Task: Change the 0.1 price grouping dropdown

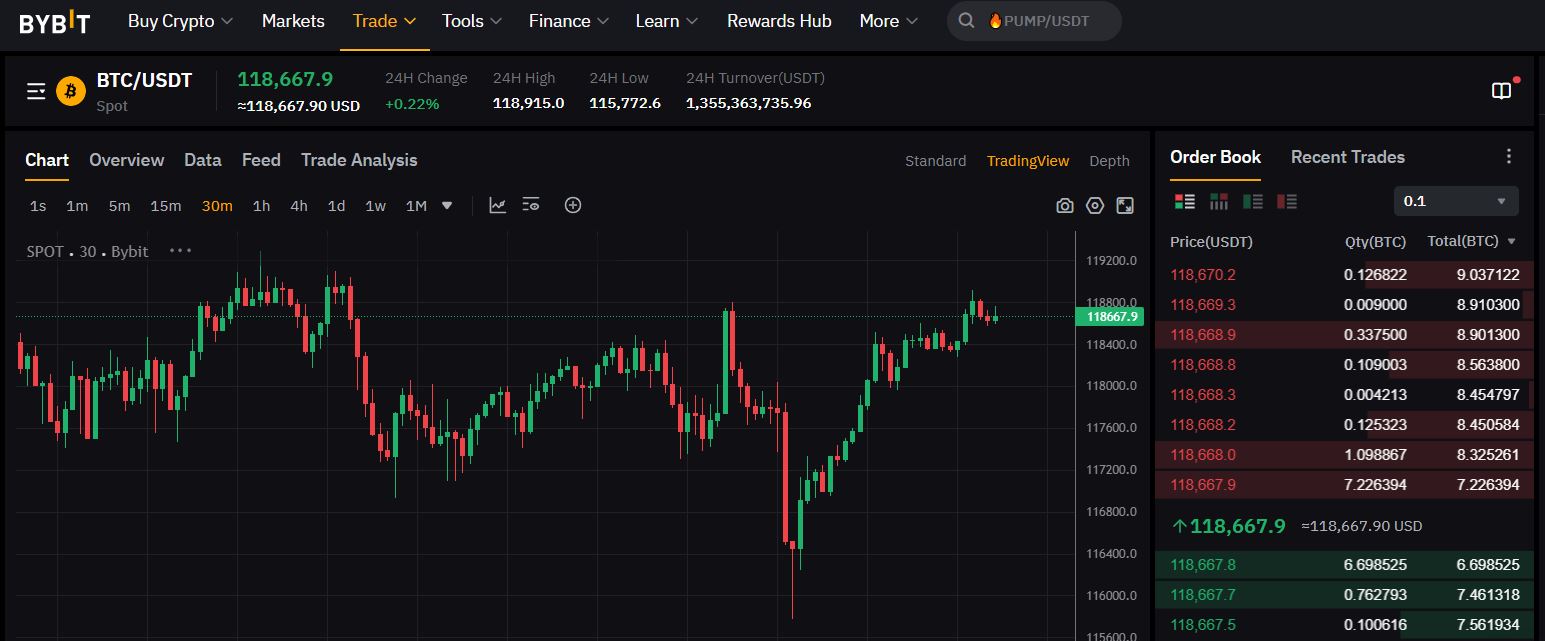Action: 1456,201
